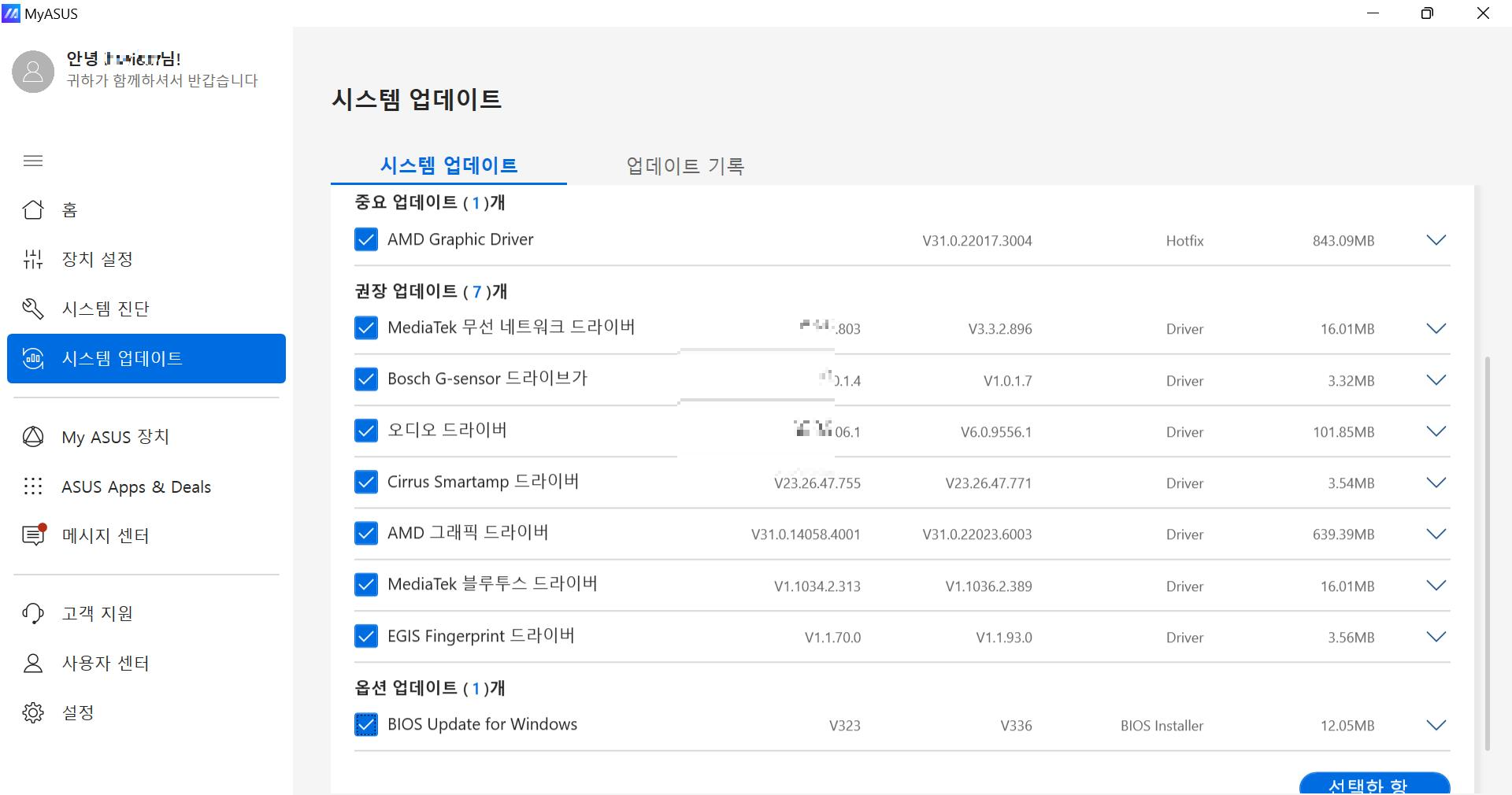Click the V1.1036.2.389 version text
The width and height of the screenshot is (1512, 795).
pos(988,586)
